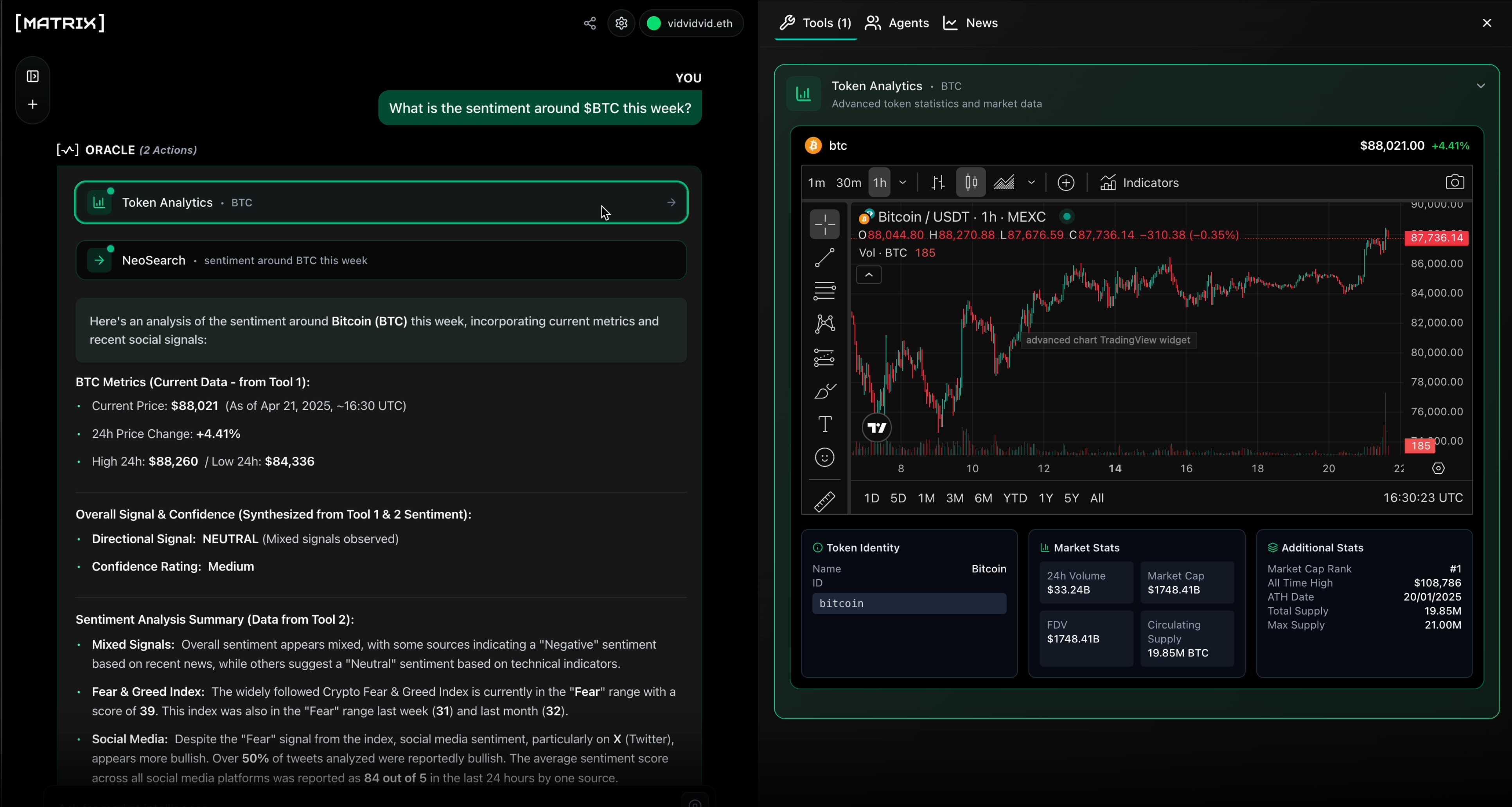
Task: Click the orange Bitcoin icon beside btc
Action: point(813,145)
